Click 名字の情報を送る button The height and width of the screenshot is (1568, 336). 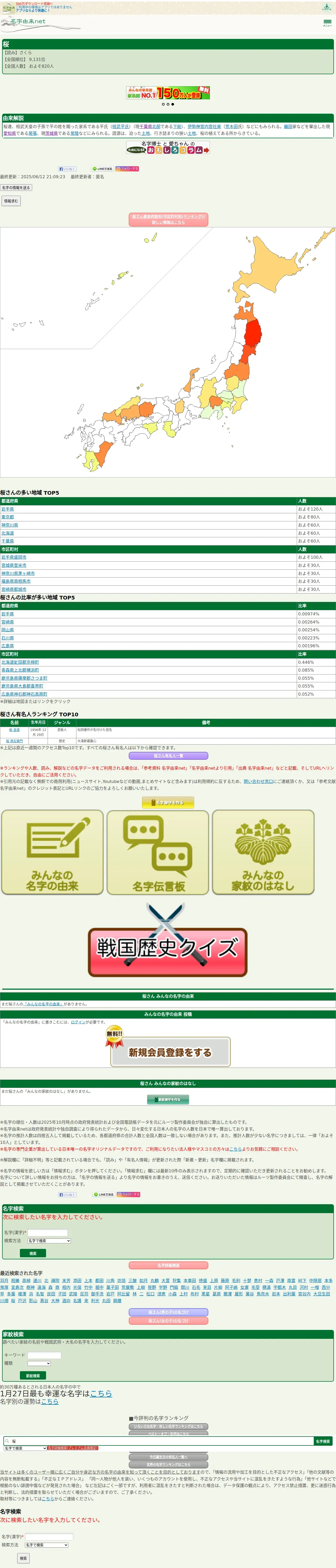(16, 187)
